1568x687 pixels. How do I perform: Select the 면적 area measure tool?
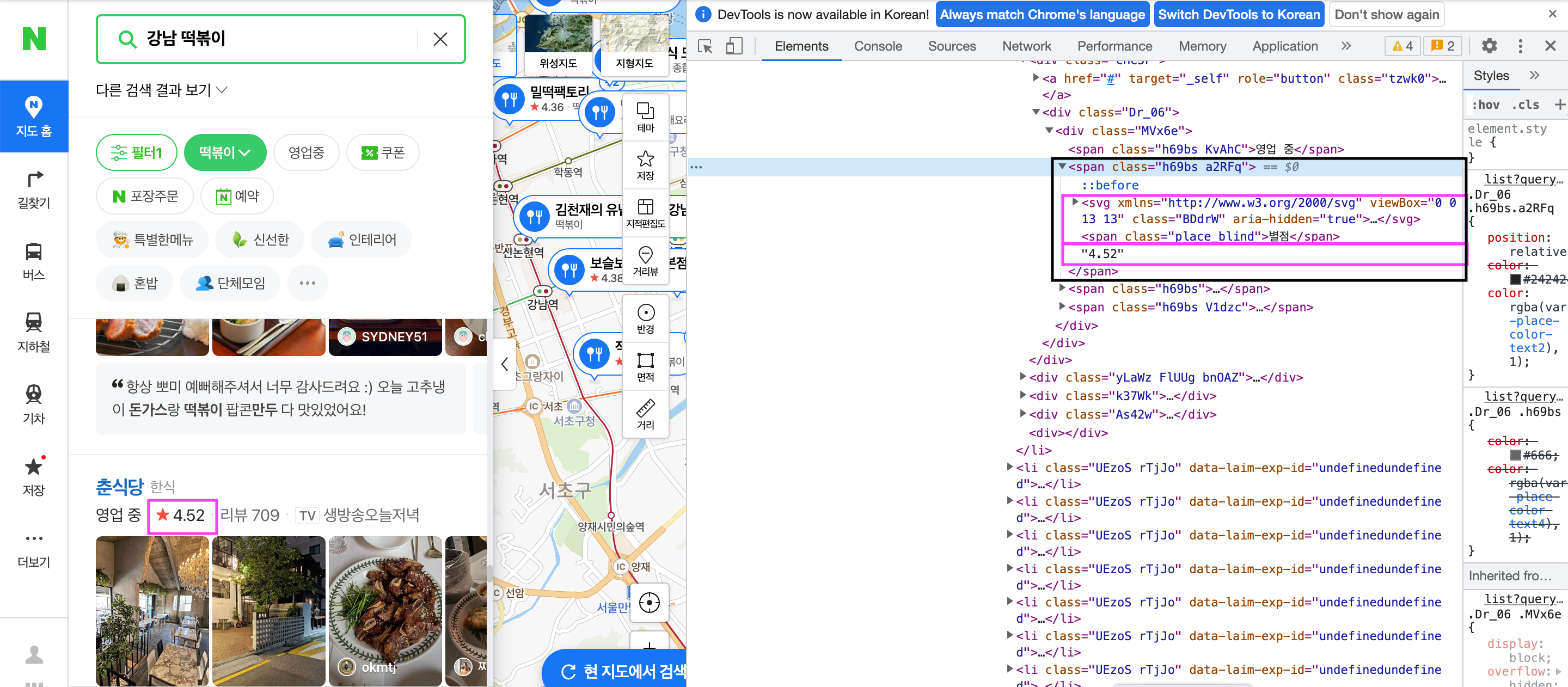click(x=645, y=367)
